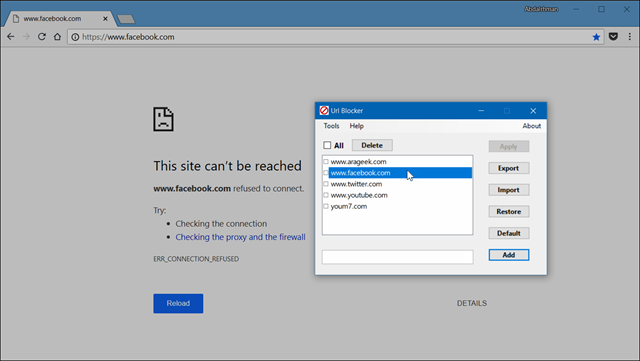Toggle the All checkbox
This screenshot has height=361, width=640.
327,145
